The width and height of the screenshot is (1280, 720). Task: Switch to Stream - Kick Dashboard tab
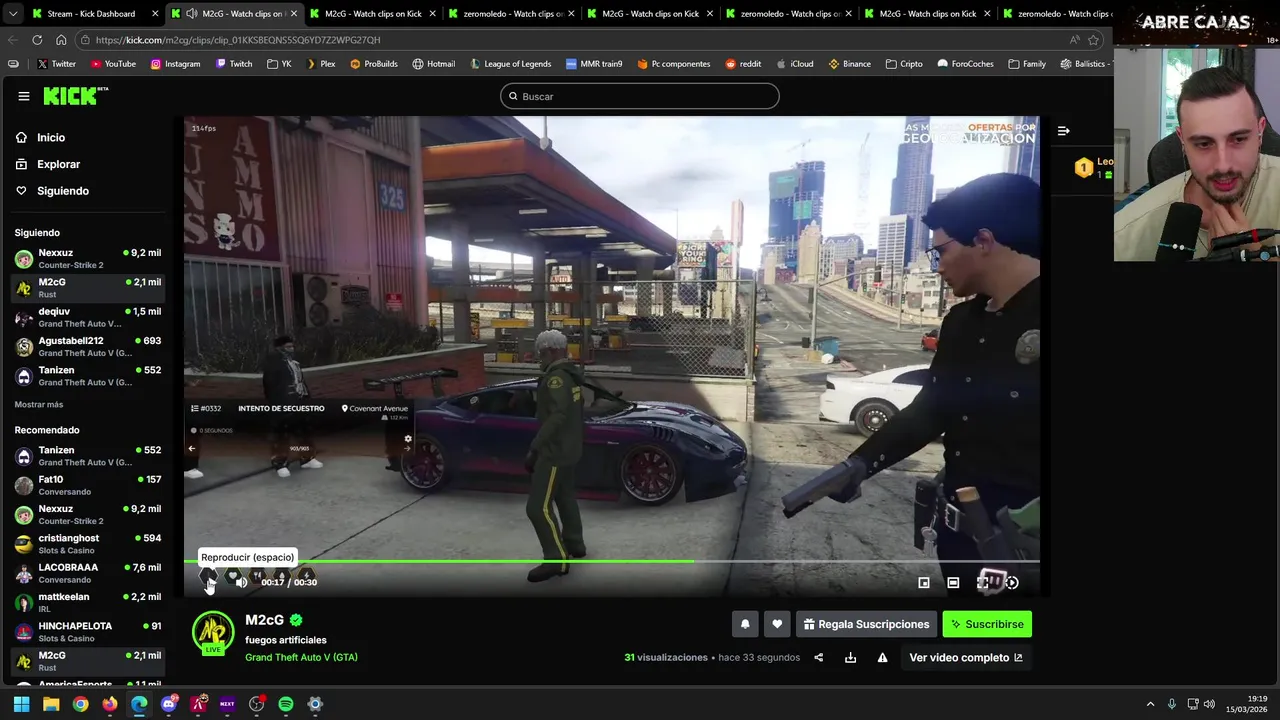tap(92, 14)
